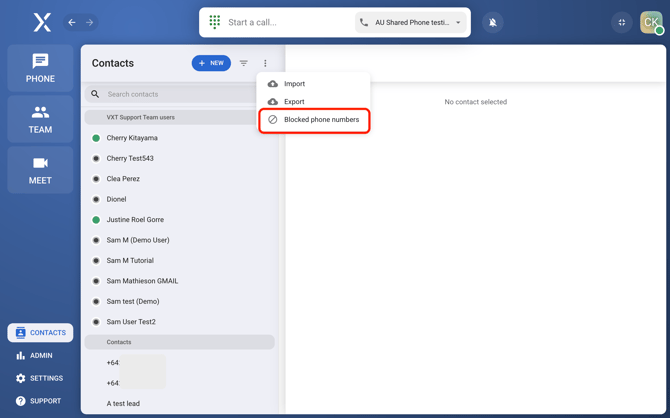The width and height of the screenshot is (670, 418).
Task: Open the PHONE section
Action: click(40, 68)
